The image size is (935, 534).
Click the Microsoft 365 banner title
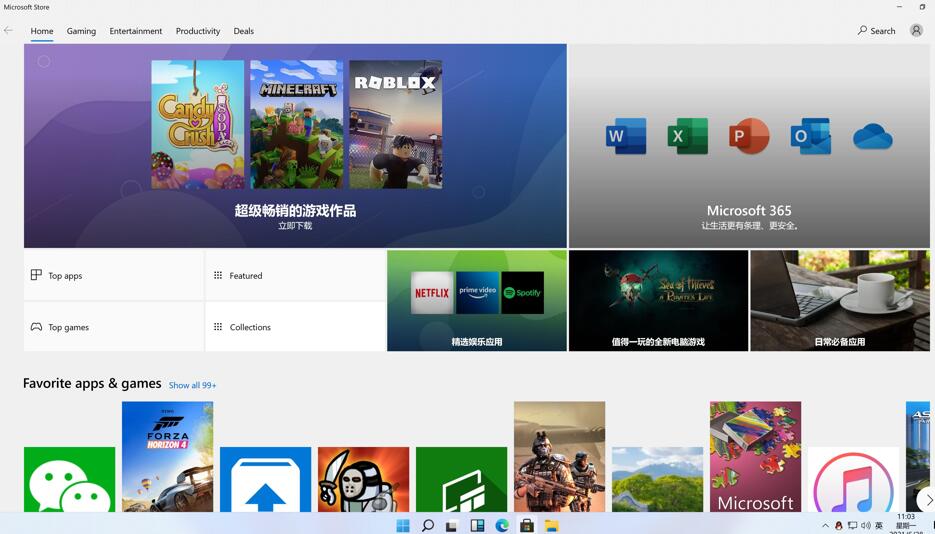point(749,210)
